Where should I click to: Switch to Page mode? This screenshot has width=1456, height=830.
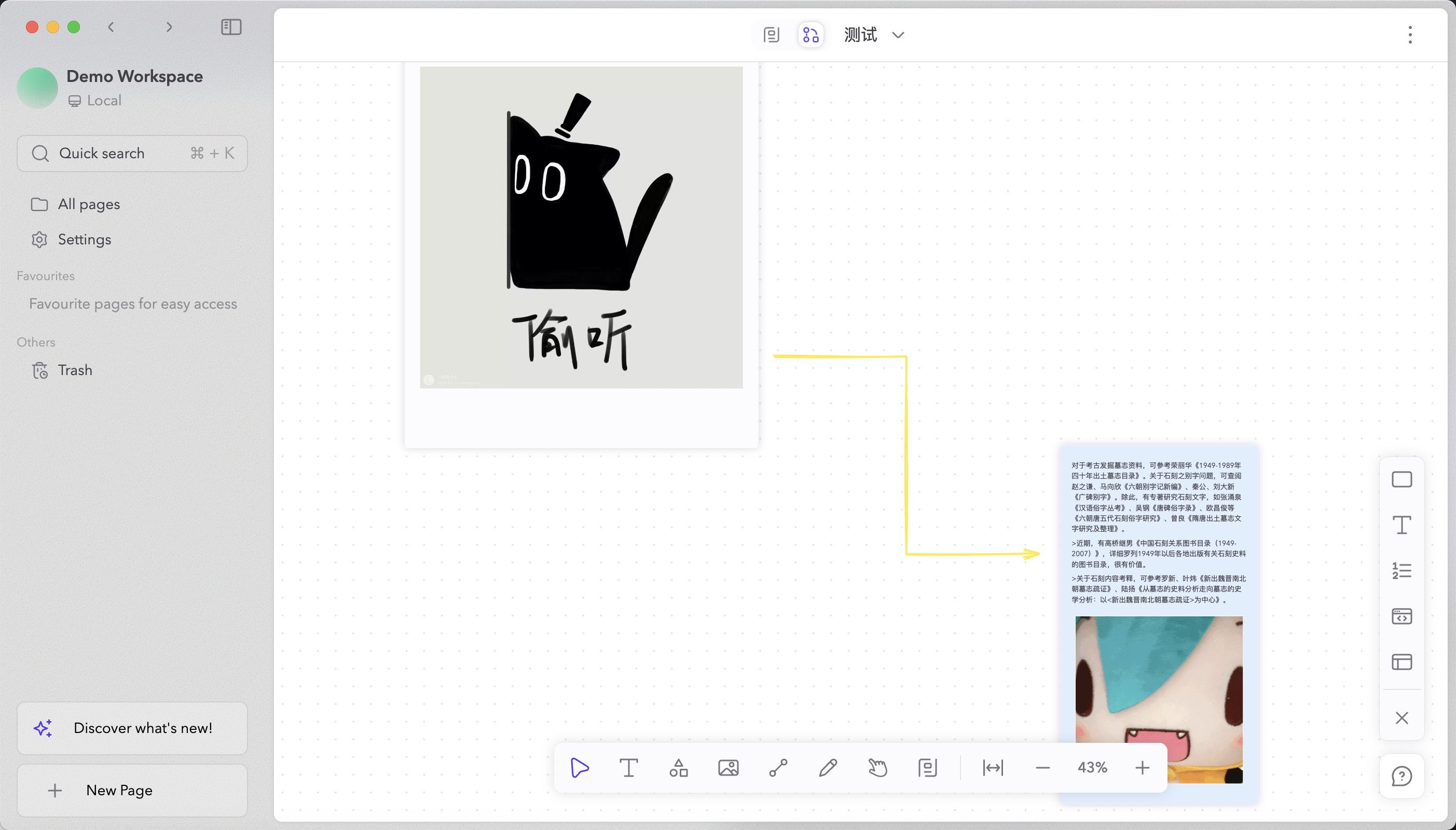(771, 35)
